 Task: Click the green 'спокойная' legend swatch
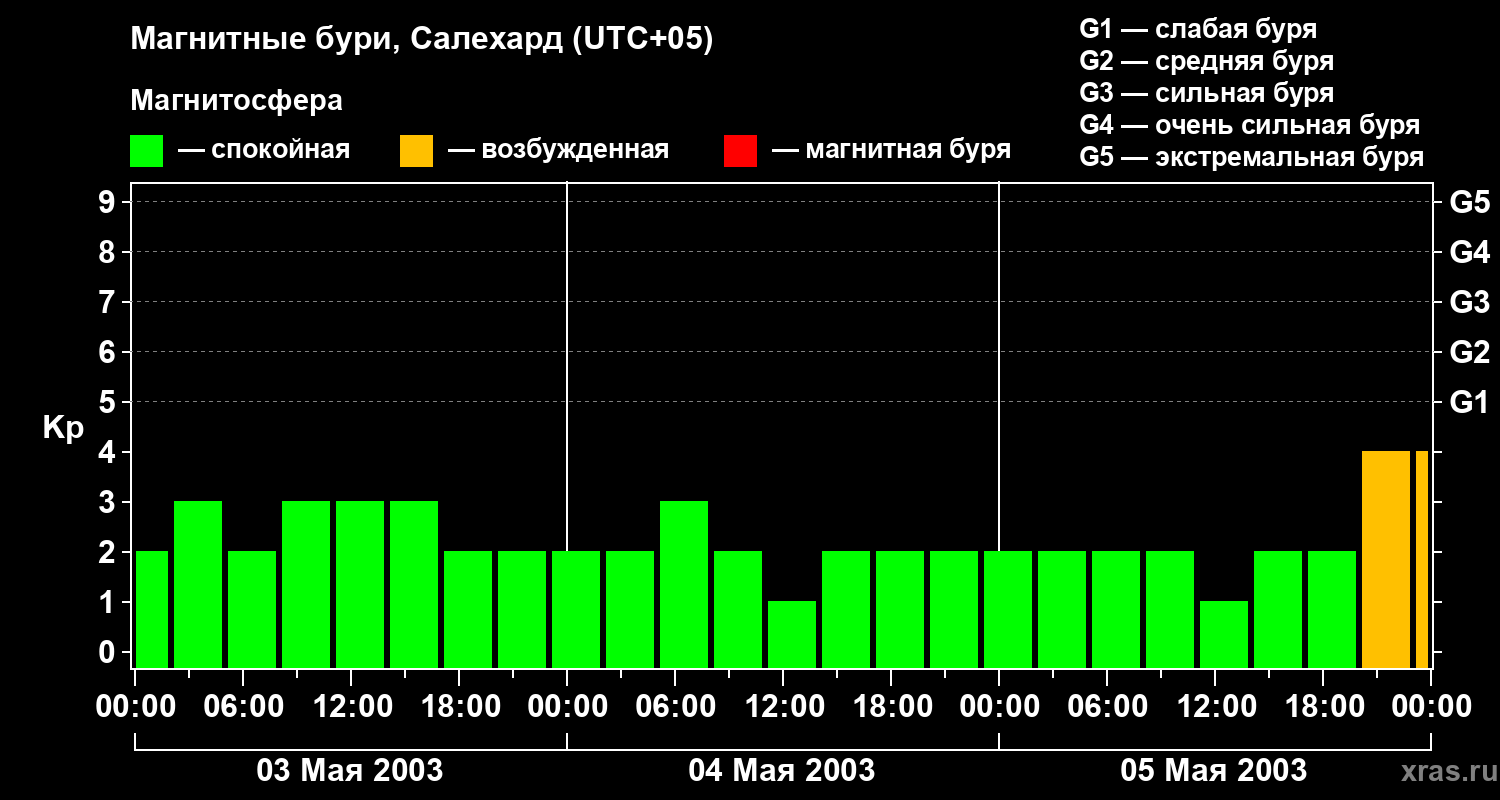(x=147, y=151)
